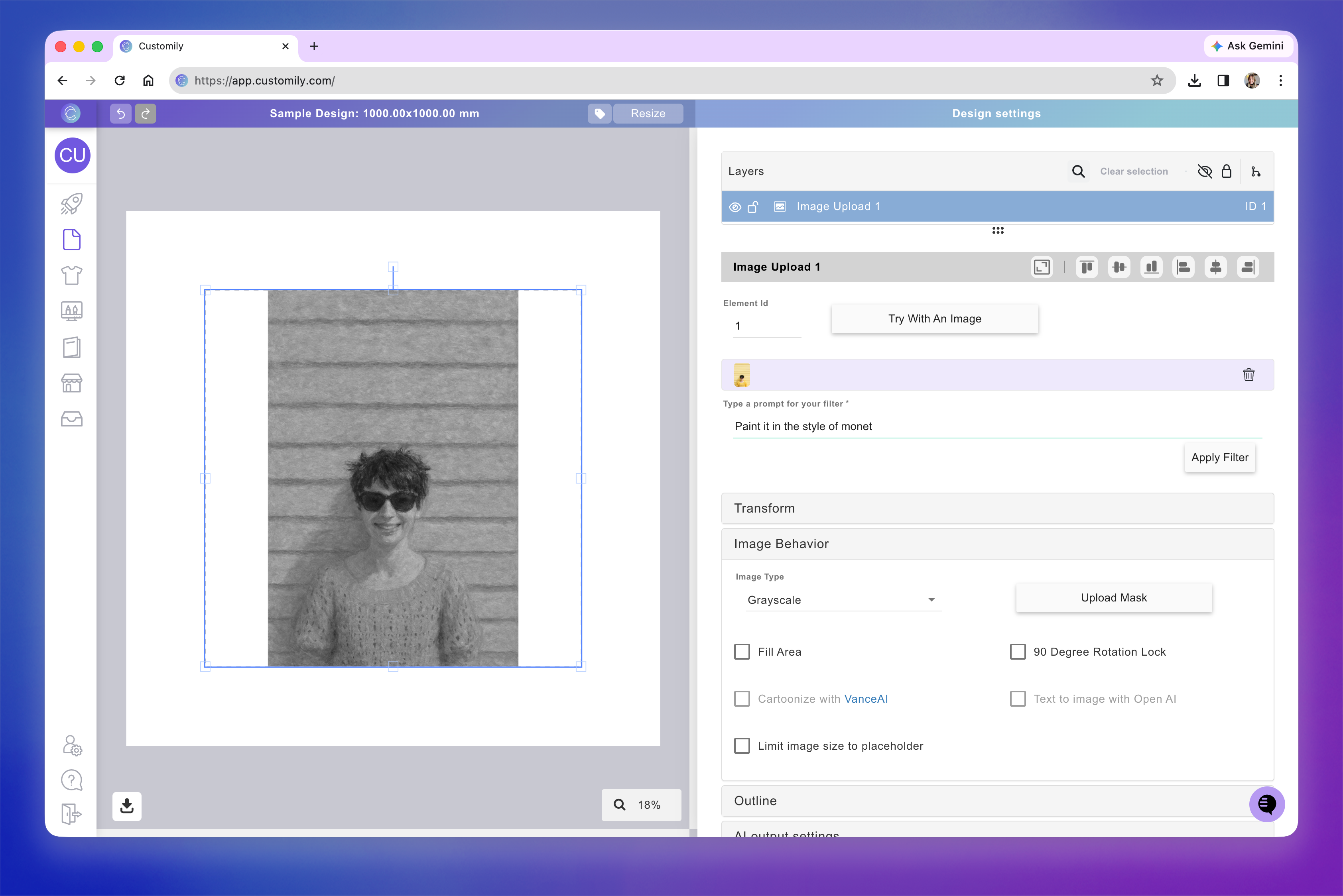Open the rocket launch icon in sidebar

point(71,203)
